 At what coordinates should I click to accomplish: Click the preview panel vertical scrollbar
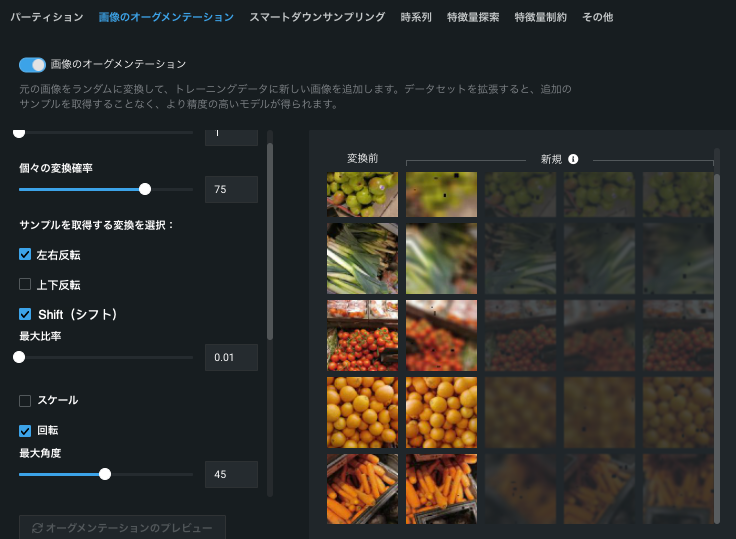(x=717, y=347)
